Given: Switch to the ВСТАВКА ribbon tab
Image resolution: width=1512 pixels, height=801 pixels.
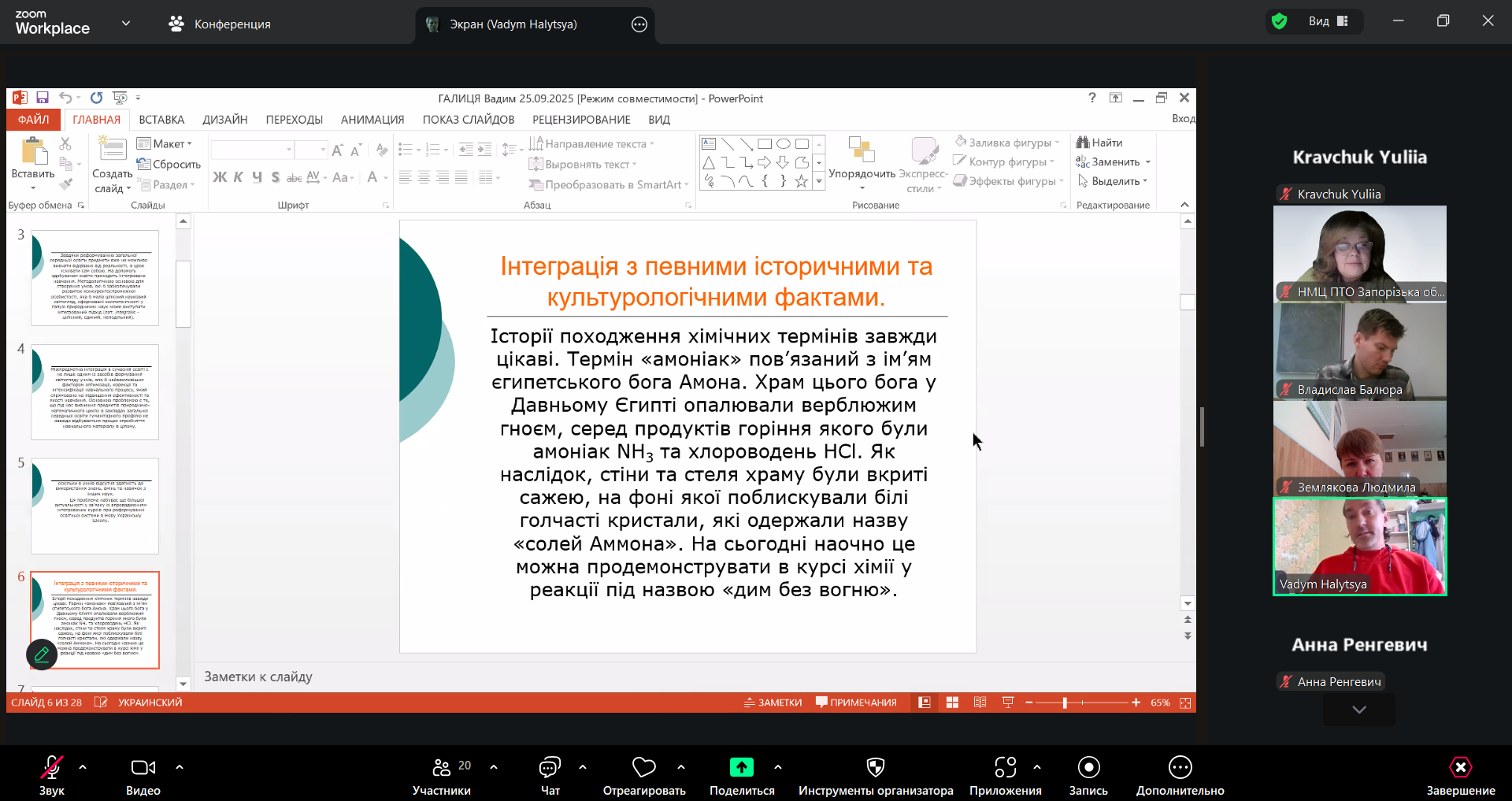Looking at the screenshot, I should (161, 120).
